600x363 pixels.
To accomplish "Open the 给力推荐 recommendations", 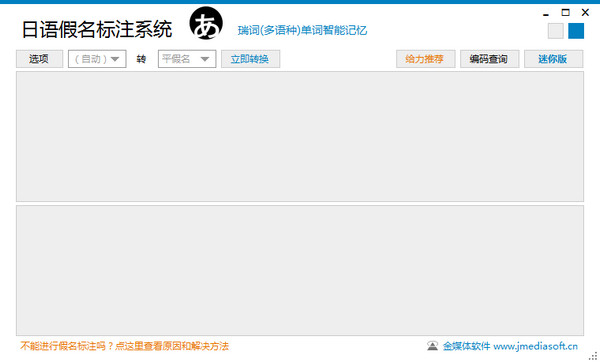I will pos(426,59).
